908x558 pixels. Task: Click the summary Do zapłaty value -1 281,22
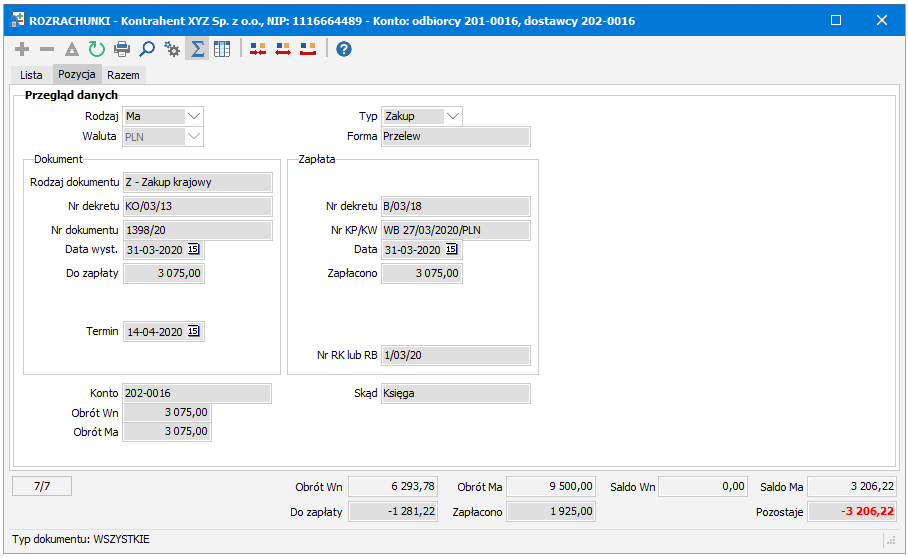coord(393,512)
